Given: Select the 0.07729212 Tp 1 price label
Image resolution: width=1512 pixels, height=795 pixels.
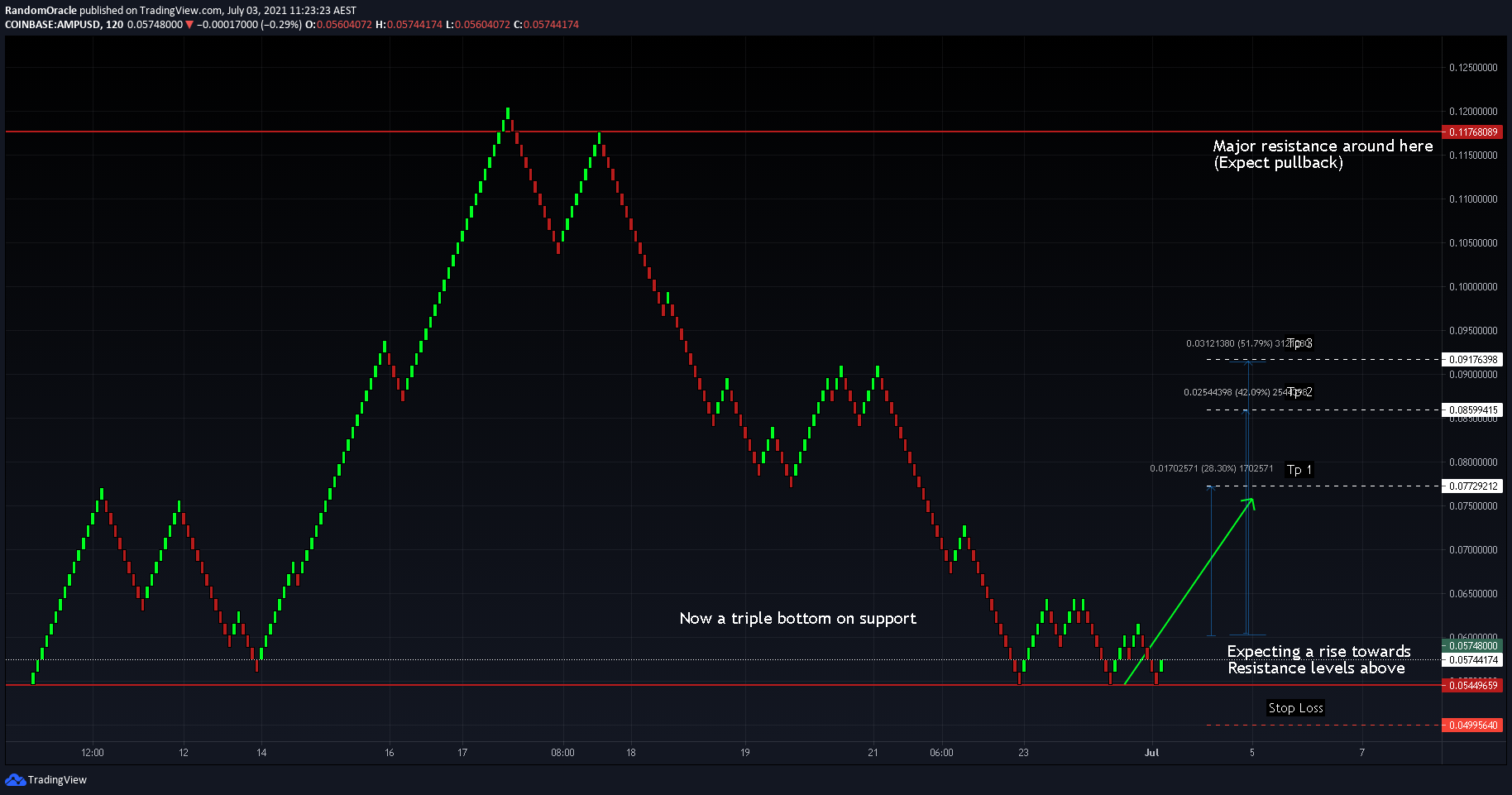Looking at the screenshot, I should [x=1472, y=486].
